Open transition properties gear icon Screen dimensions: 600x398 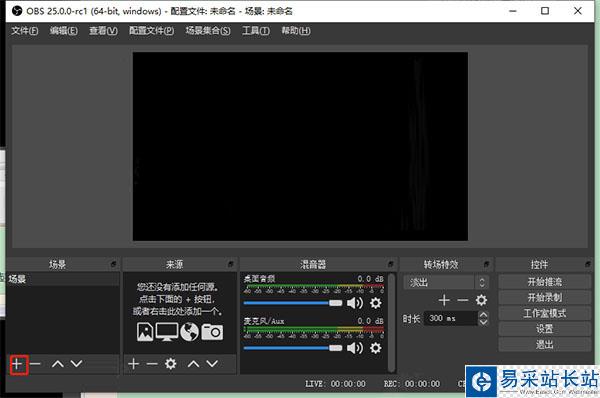pyautogui.click(x=481, y=300)
